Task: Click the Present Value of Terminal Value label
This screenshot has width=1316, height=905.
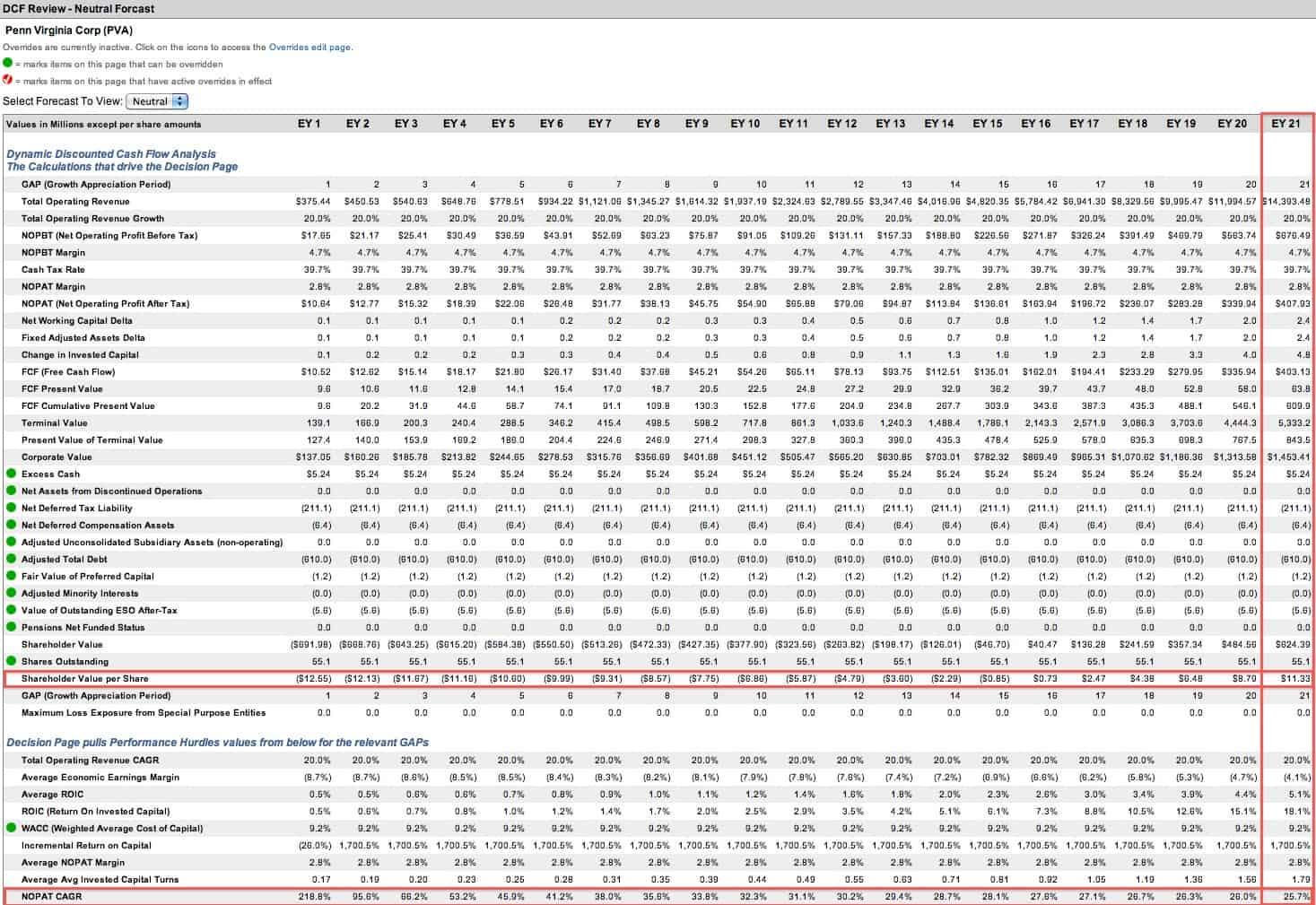Action: [92, 439]
